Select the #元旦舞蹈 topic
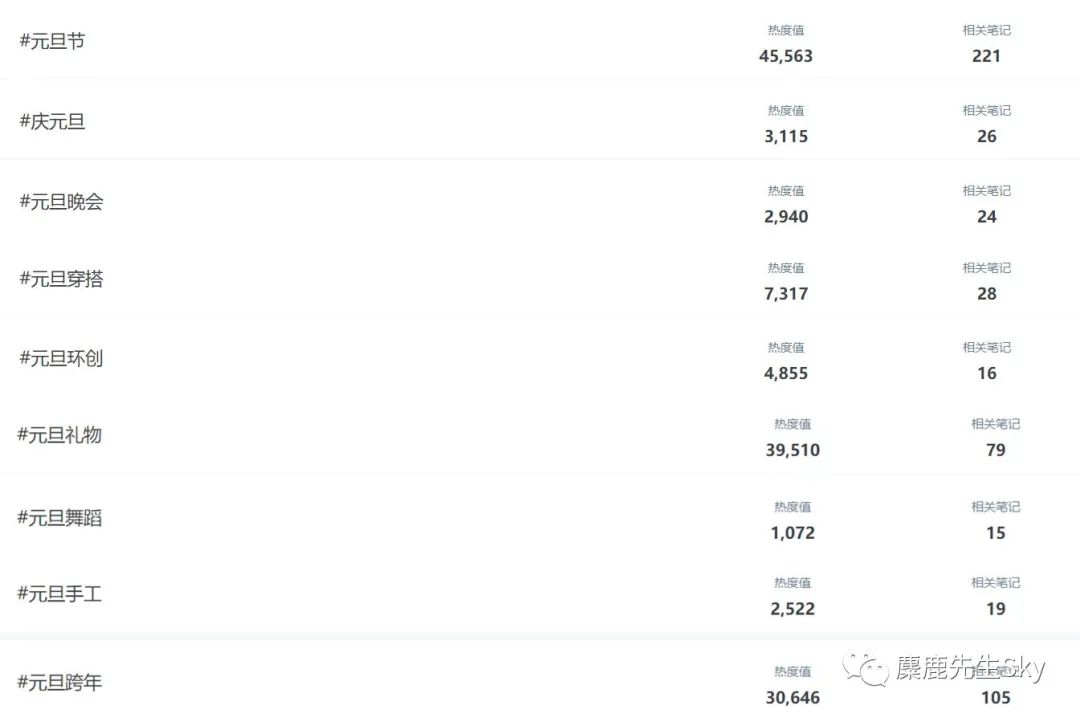 [x=60, y=518]
